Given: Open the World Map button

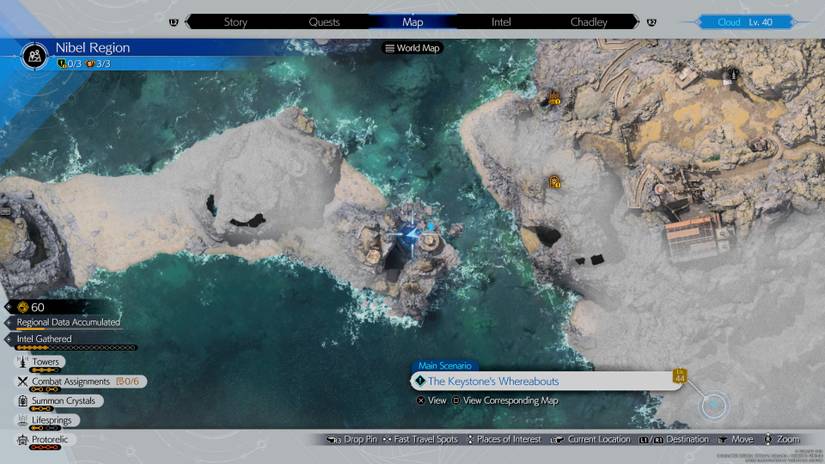Looking at the screenshot, I should [x=413, y=48].
